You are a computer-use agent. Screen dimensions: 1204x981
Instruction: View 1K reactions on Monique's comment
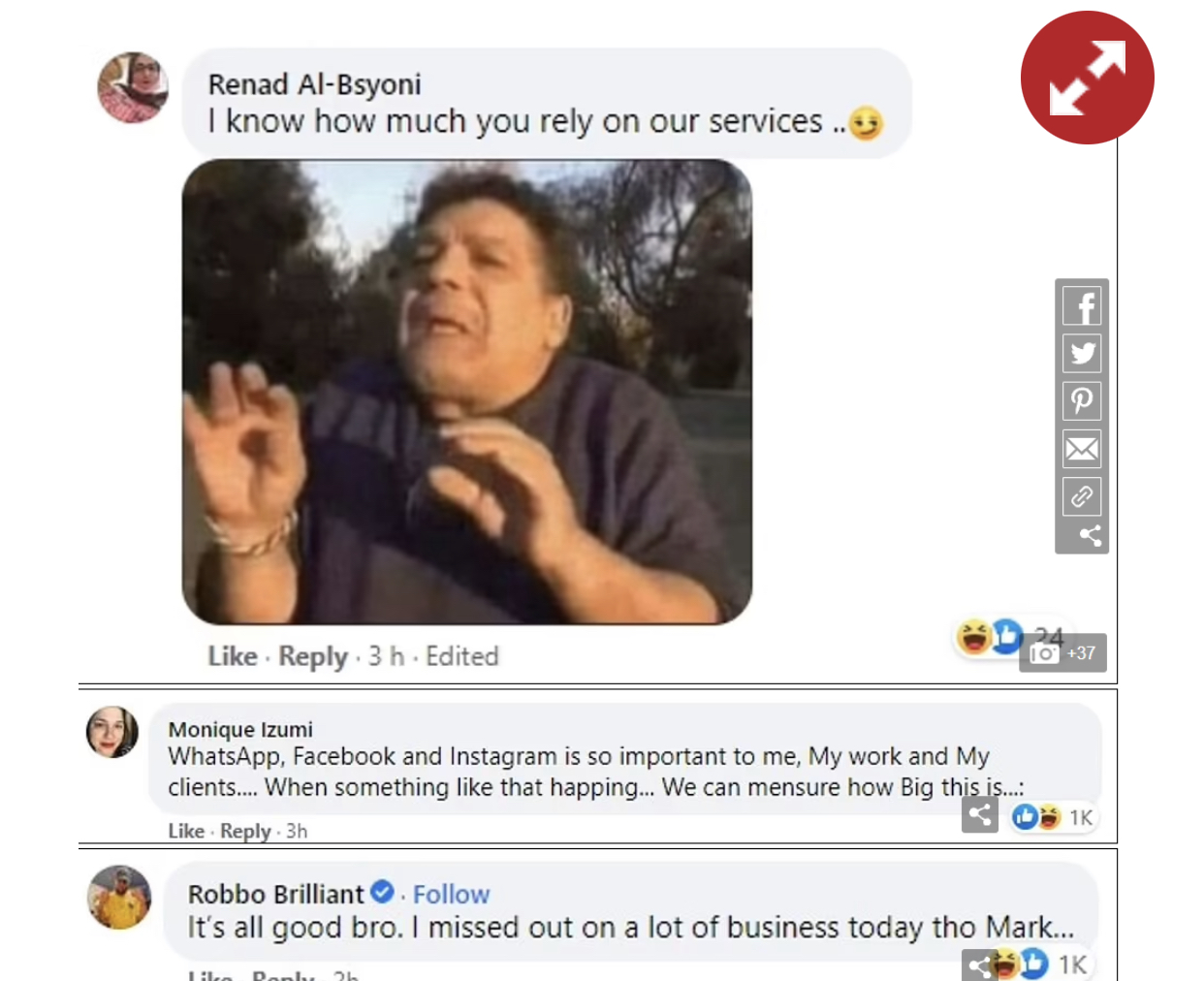click(1053, 817)
